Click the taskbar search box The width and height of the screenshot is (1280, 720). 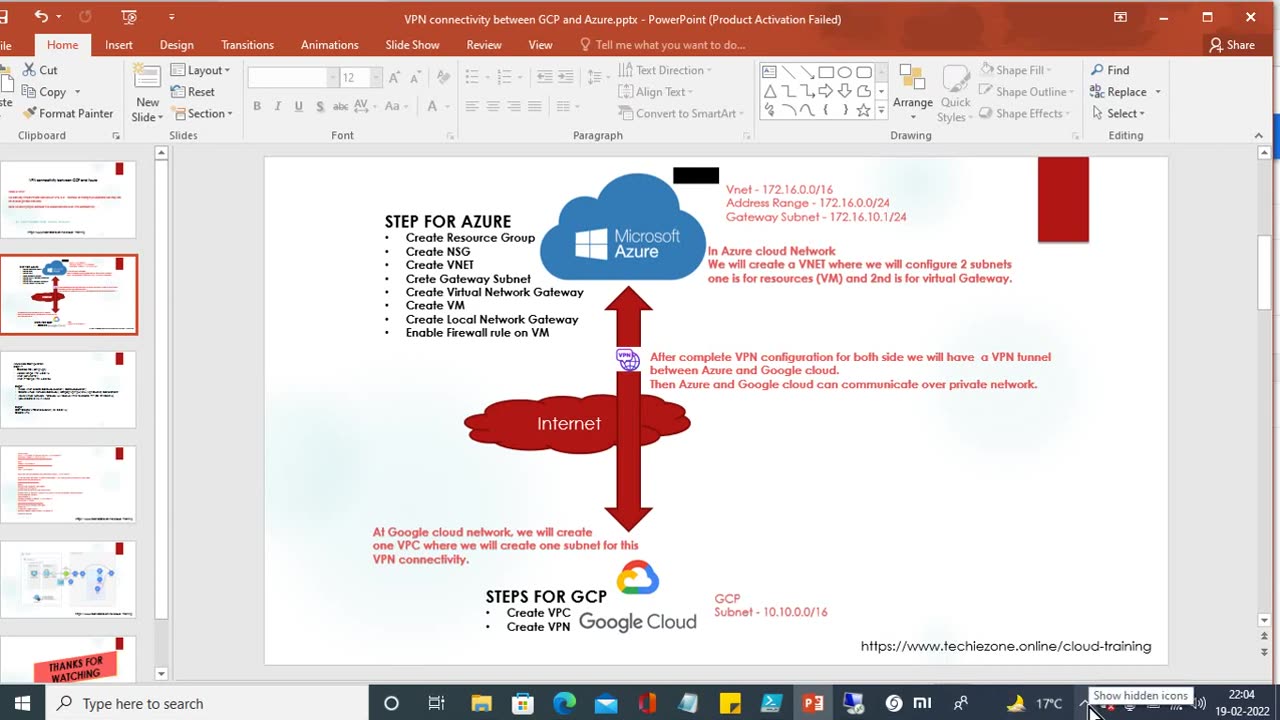(x=207, y=703)
